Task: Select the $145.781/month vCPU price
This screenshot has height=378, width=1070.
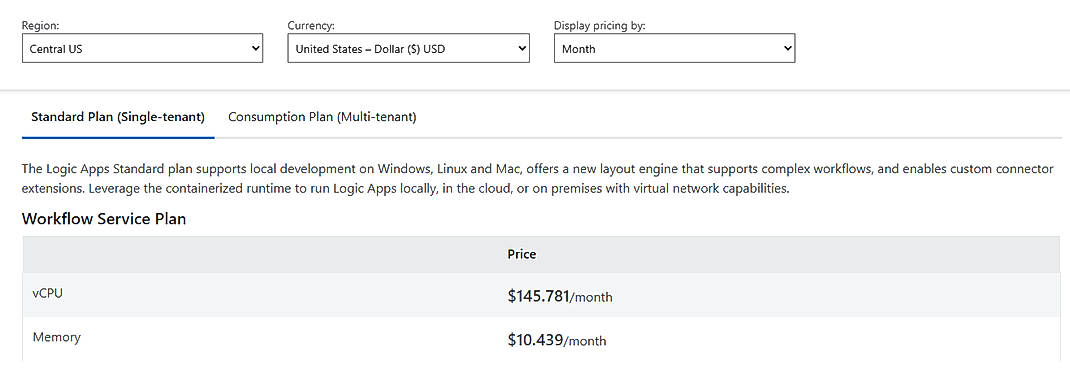Action: (560, 296)
